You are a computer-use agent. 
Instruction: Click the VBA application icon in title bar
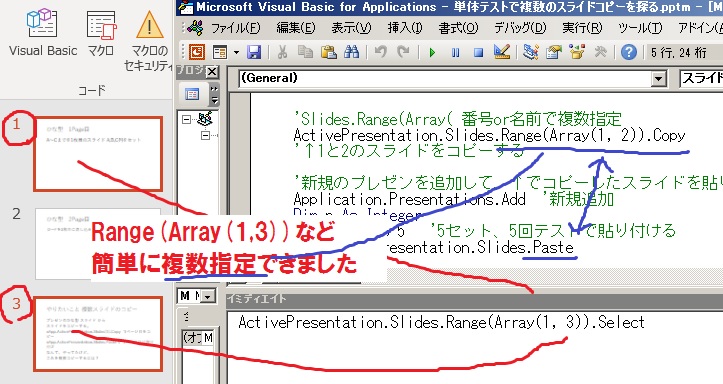185,7
